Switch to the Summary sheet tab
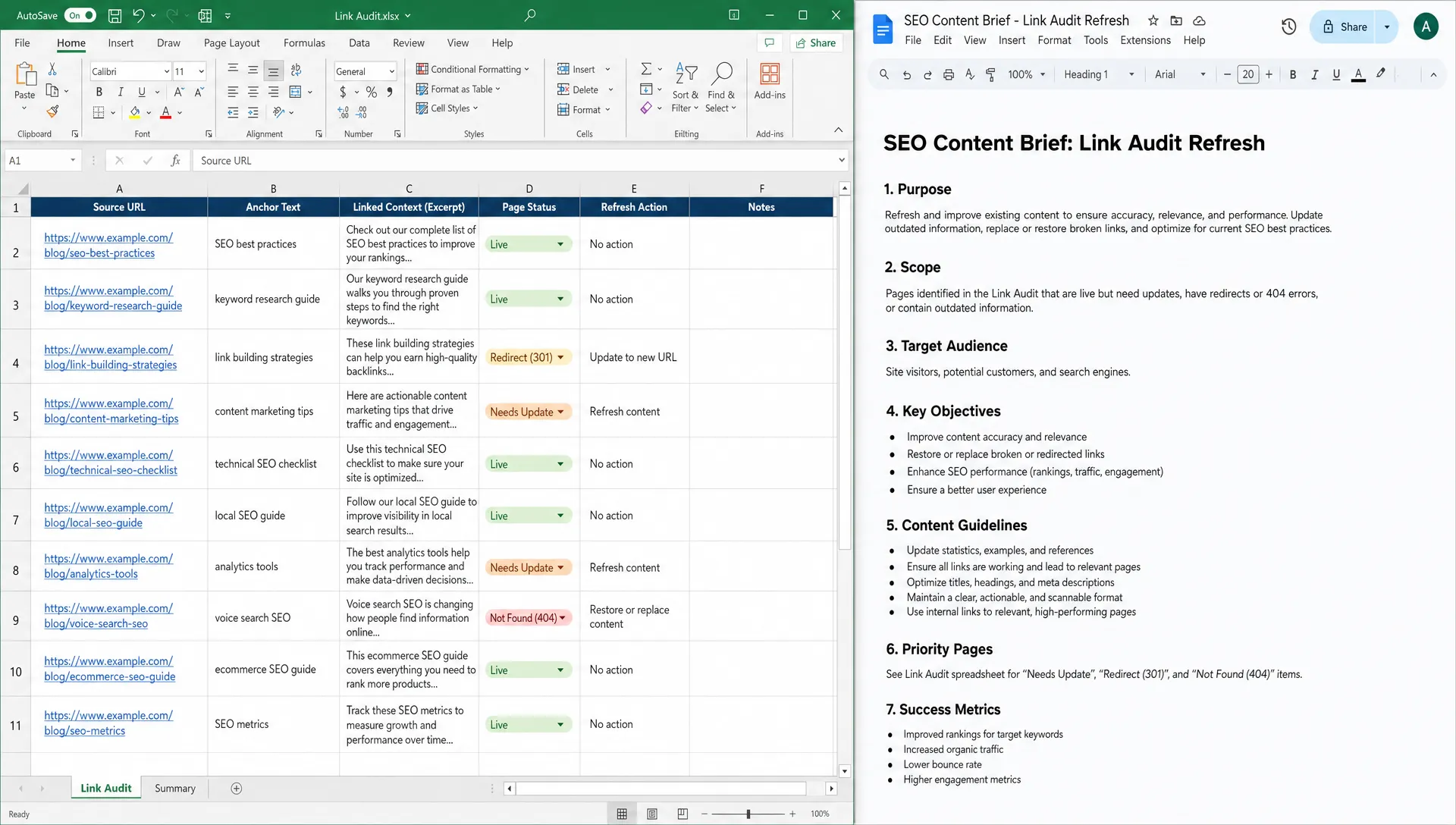Screen dimensions: 1456x825 pos(174,789)
